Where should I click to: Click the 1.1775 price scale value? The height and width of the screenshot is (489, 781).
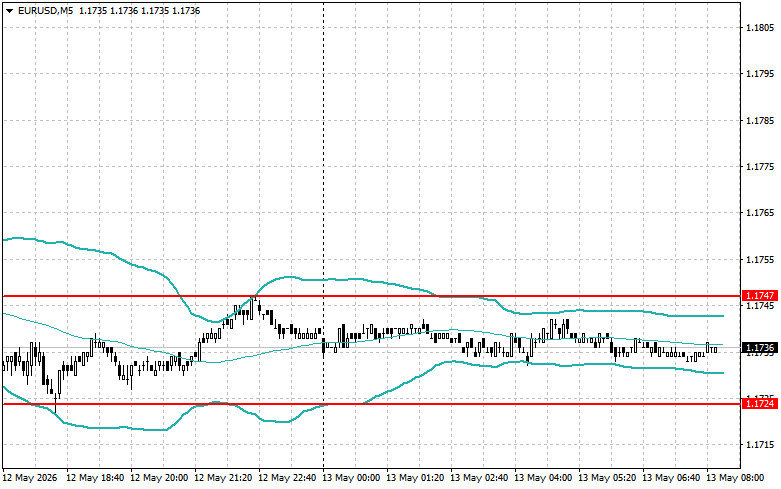tap(760, 167)
